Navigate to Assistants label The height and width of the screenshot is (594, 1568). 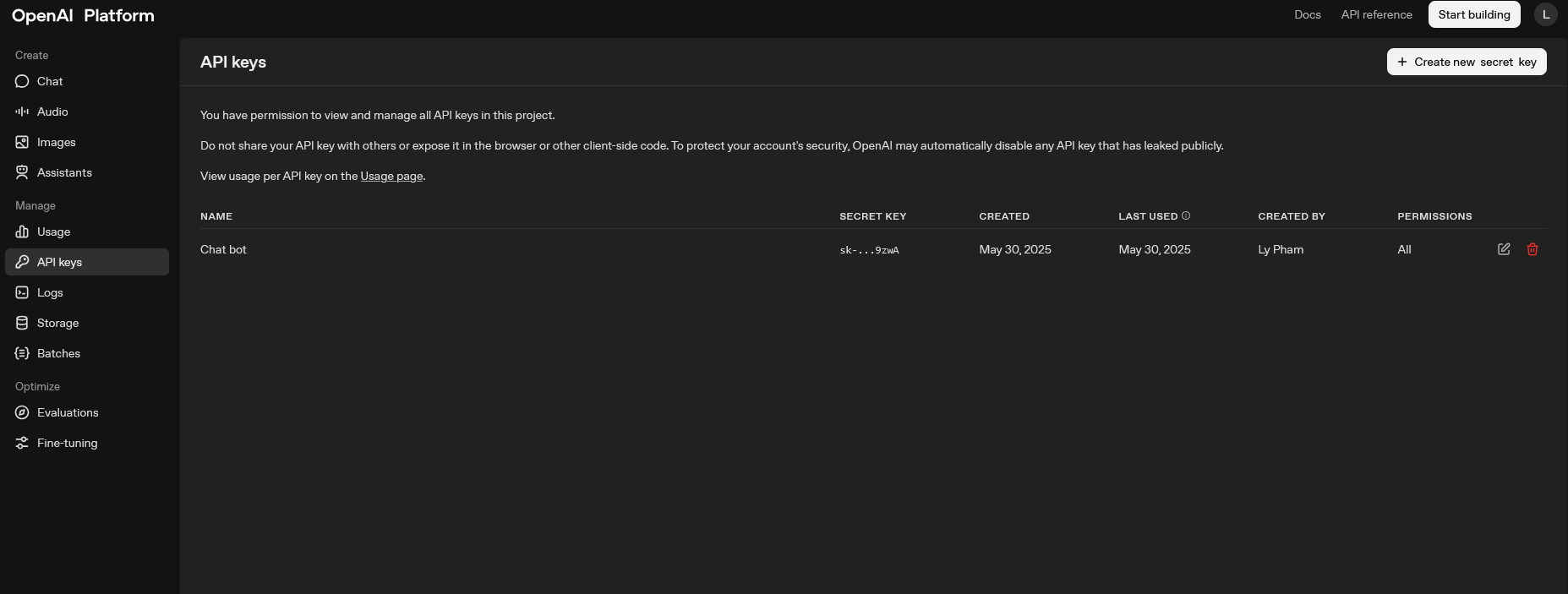tap(64, 172)
